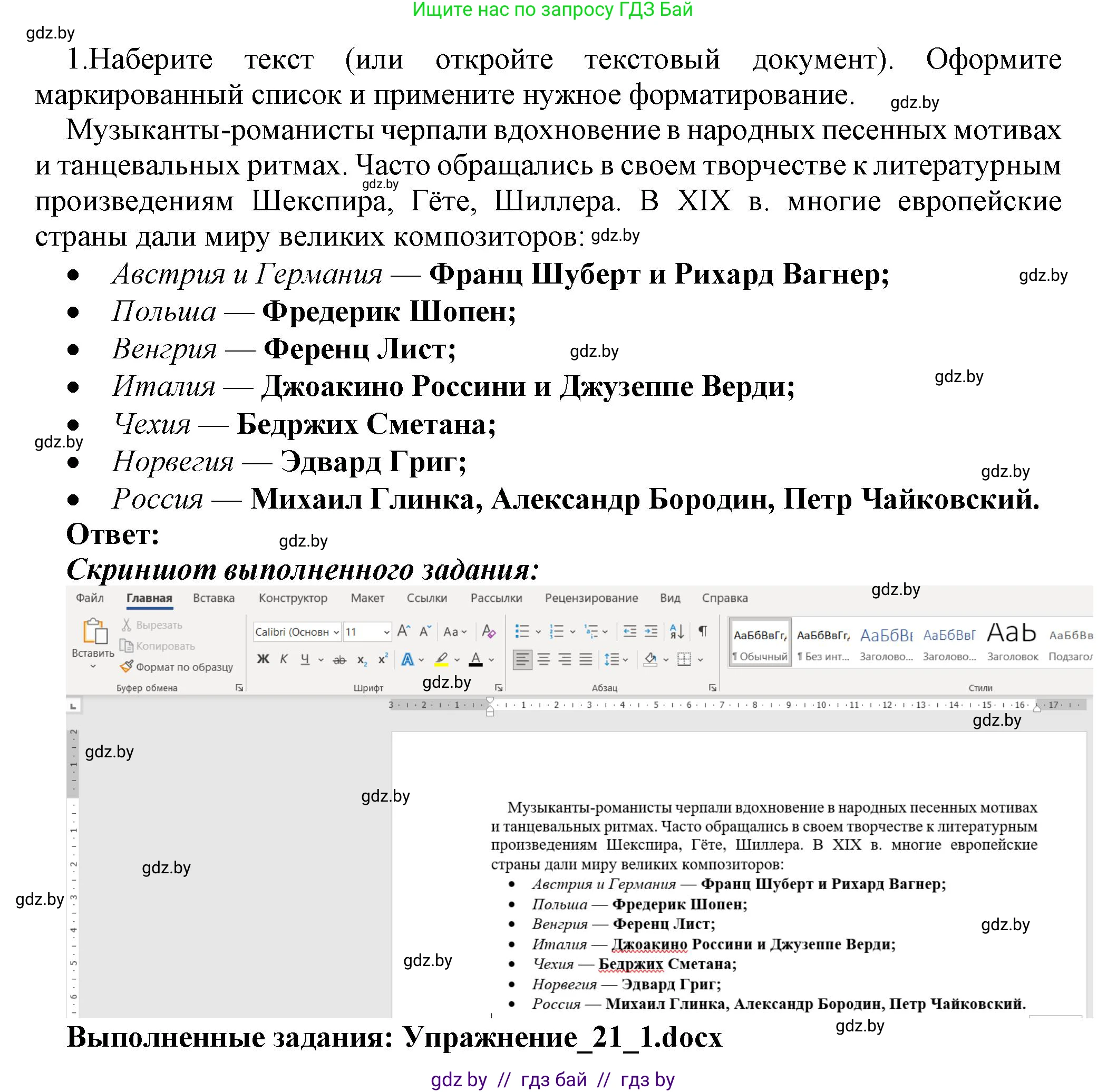Switch to the Вставка ribbon tab

click(213, 598)
